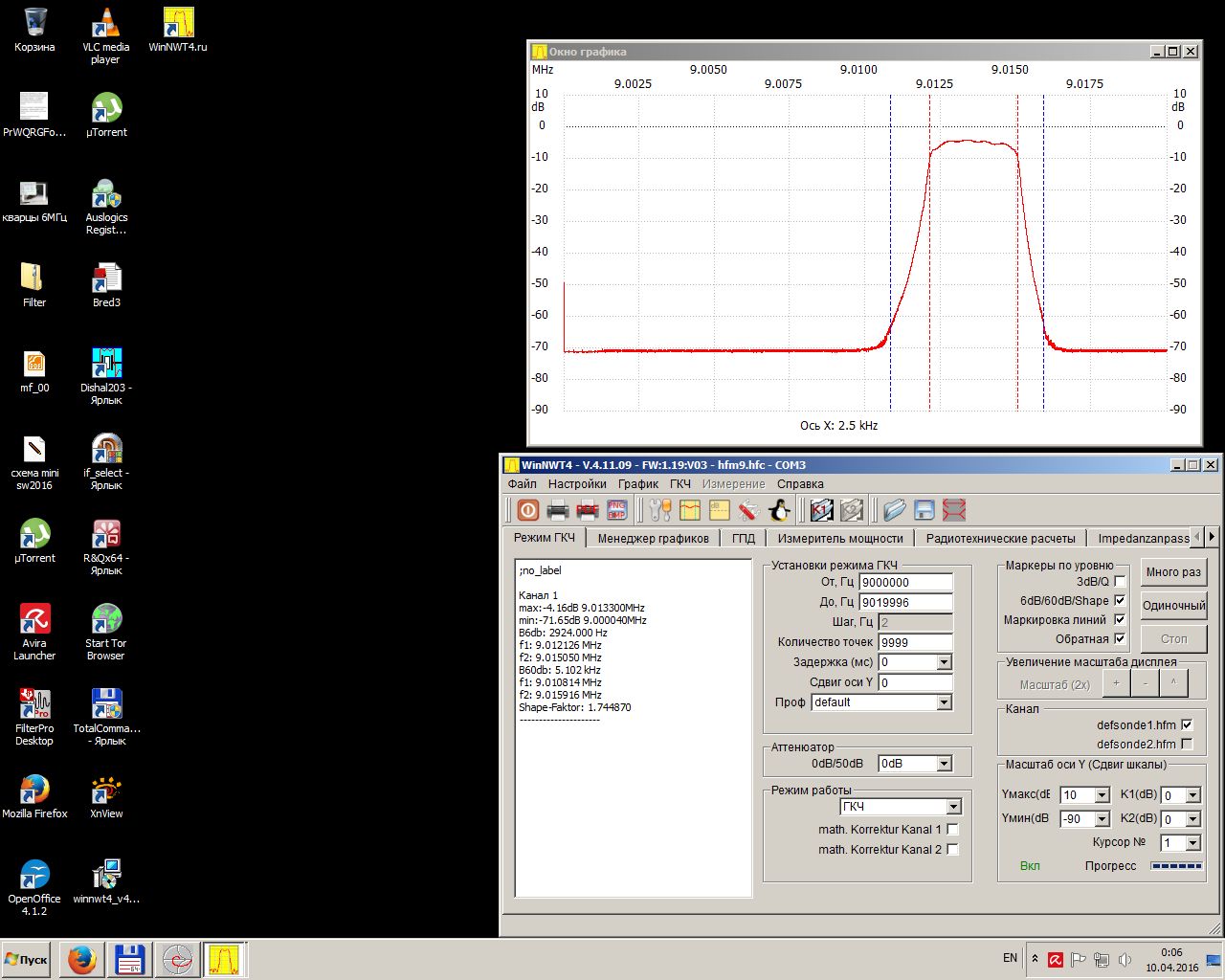Click the Swiss army knife icon
Screen dimensions: 1225x980
(748, 510)
